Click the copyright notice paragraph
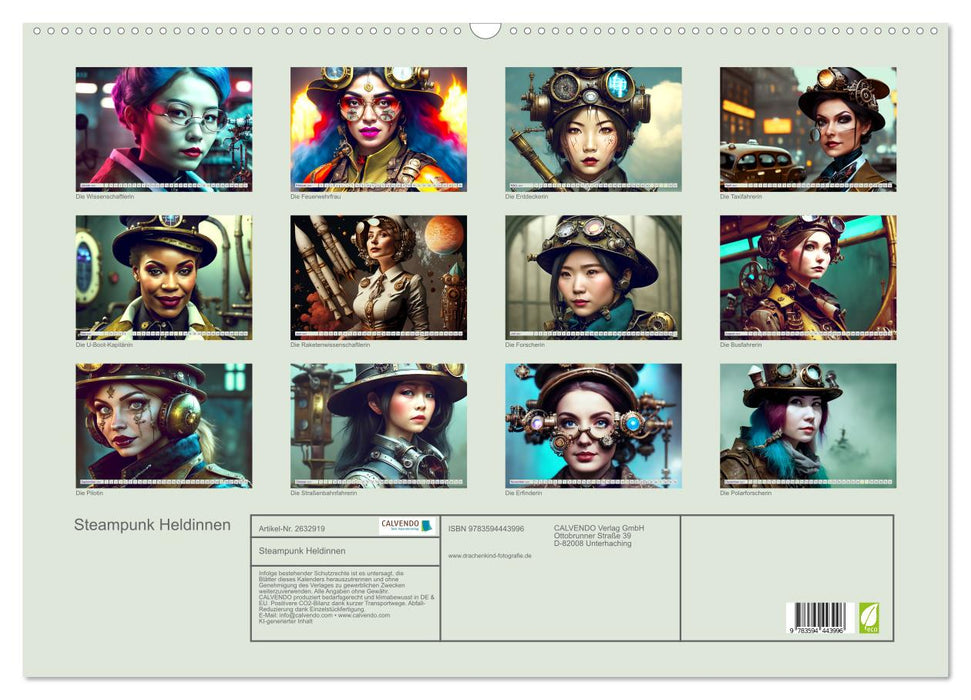971x700 pixels. [x=347, y=597]
